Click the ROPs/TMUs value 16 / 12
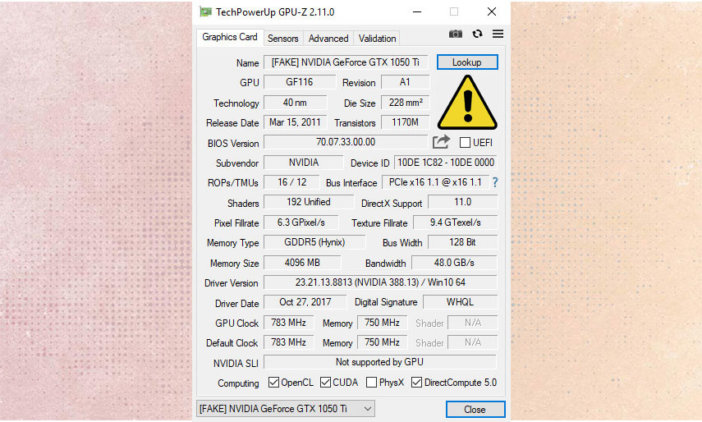This screenshot has height=422, width=702. click(x=291, y=182)
